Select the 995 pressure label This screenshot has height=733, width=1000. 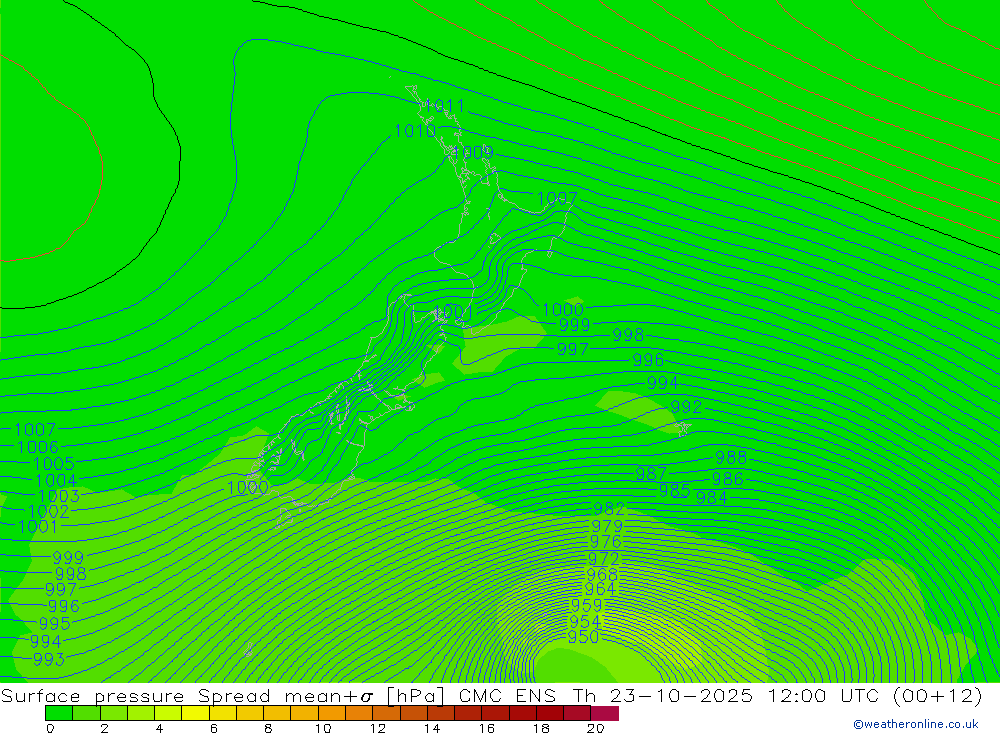point(54,623)
